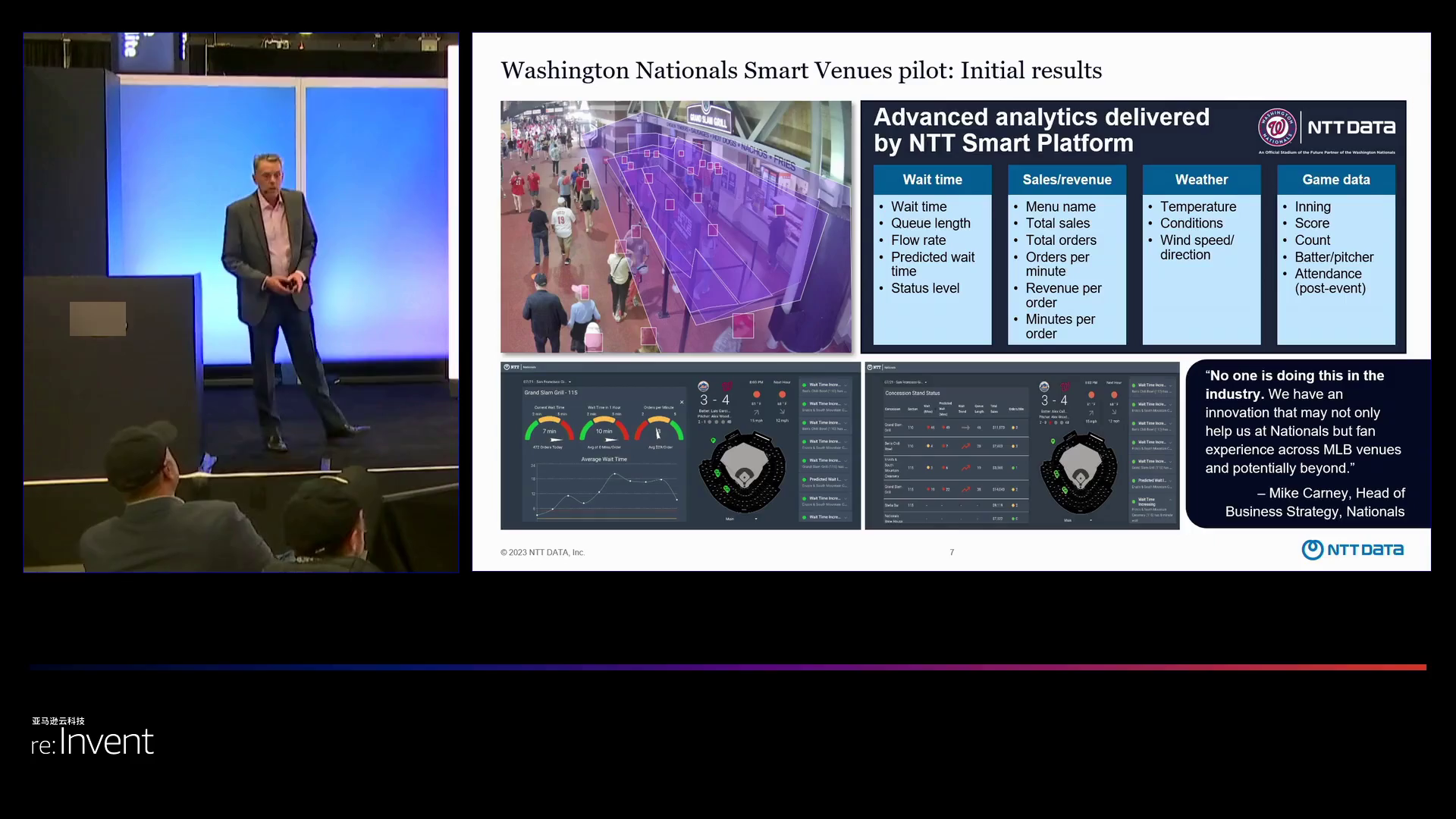This screenshot has width=1456, height=819.
Task: Click the 'Predicted wait time' bullet
Action: tap(933, 264)
